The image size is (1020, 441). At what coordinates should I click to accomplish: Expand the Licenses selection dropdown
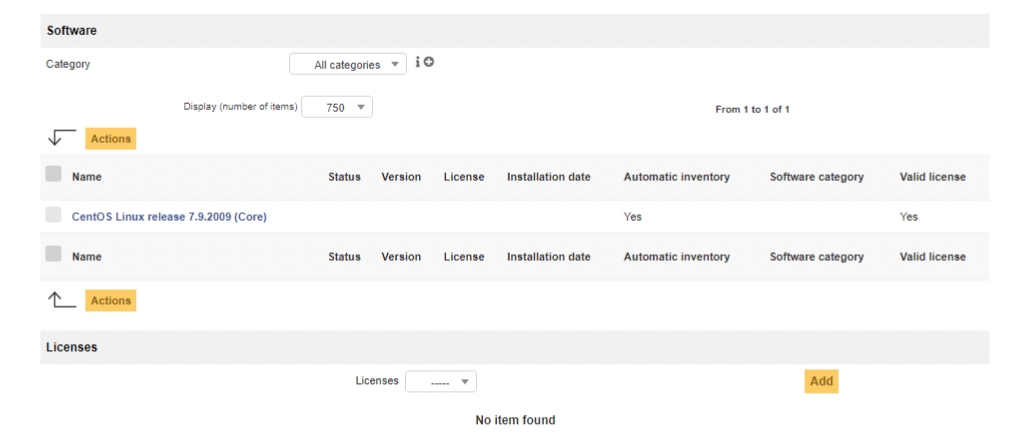[441, 382]
